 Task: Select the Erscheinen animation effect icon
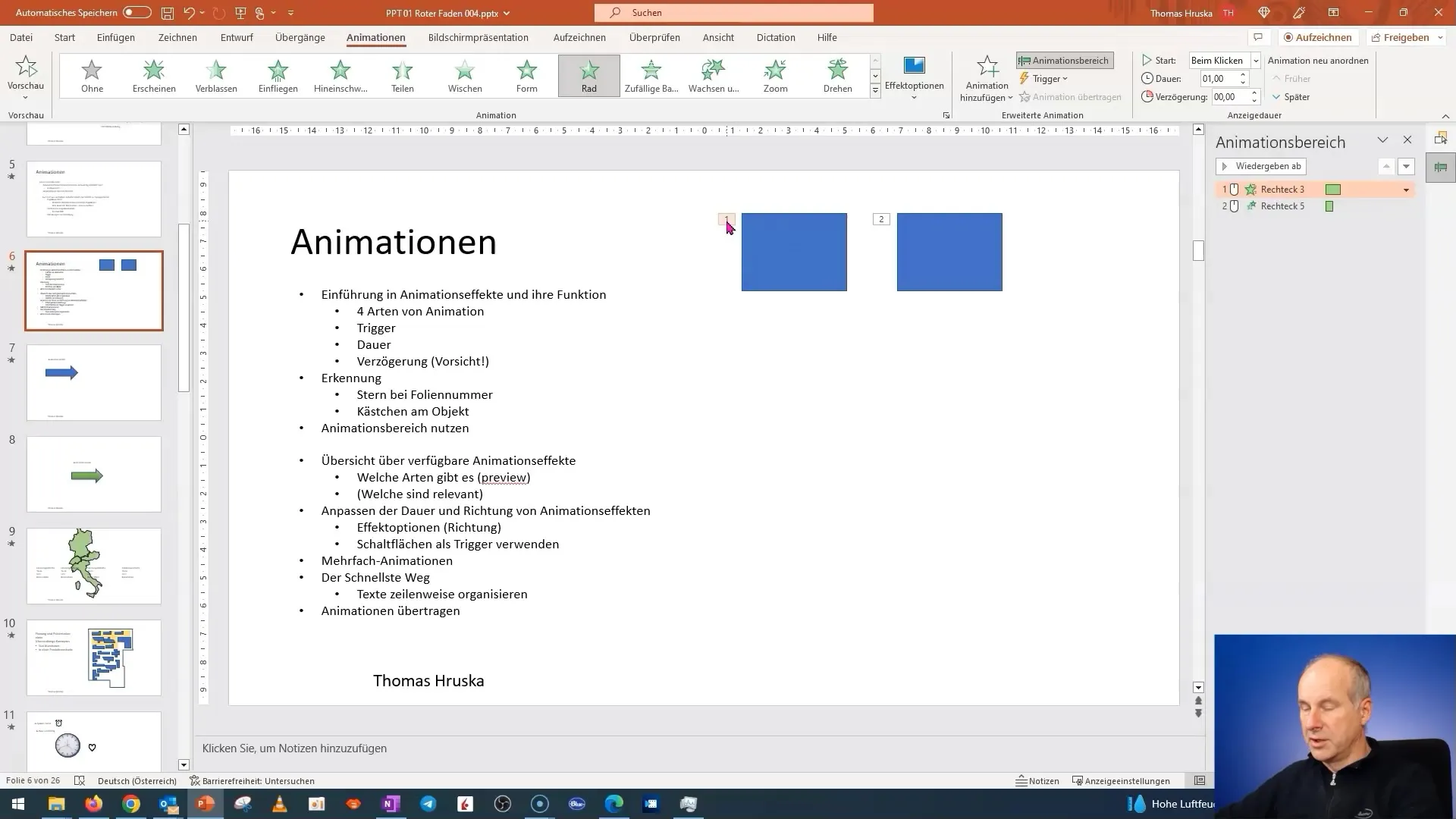[x=154, y=75]
